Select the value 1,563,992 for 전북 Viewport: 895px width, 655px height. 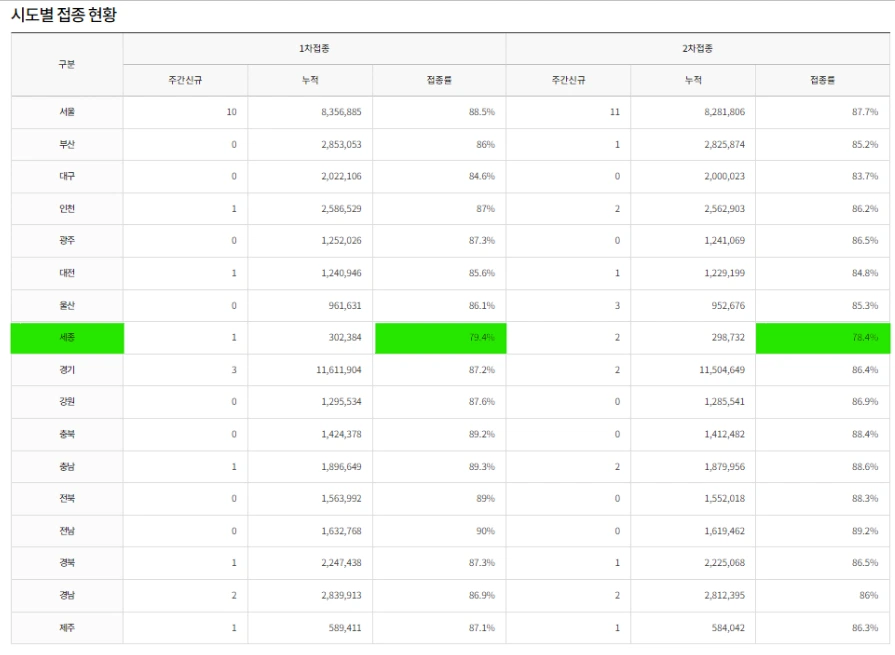pyautogui.click(x=341, y=499)
